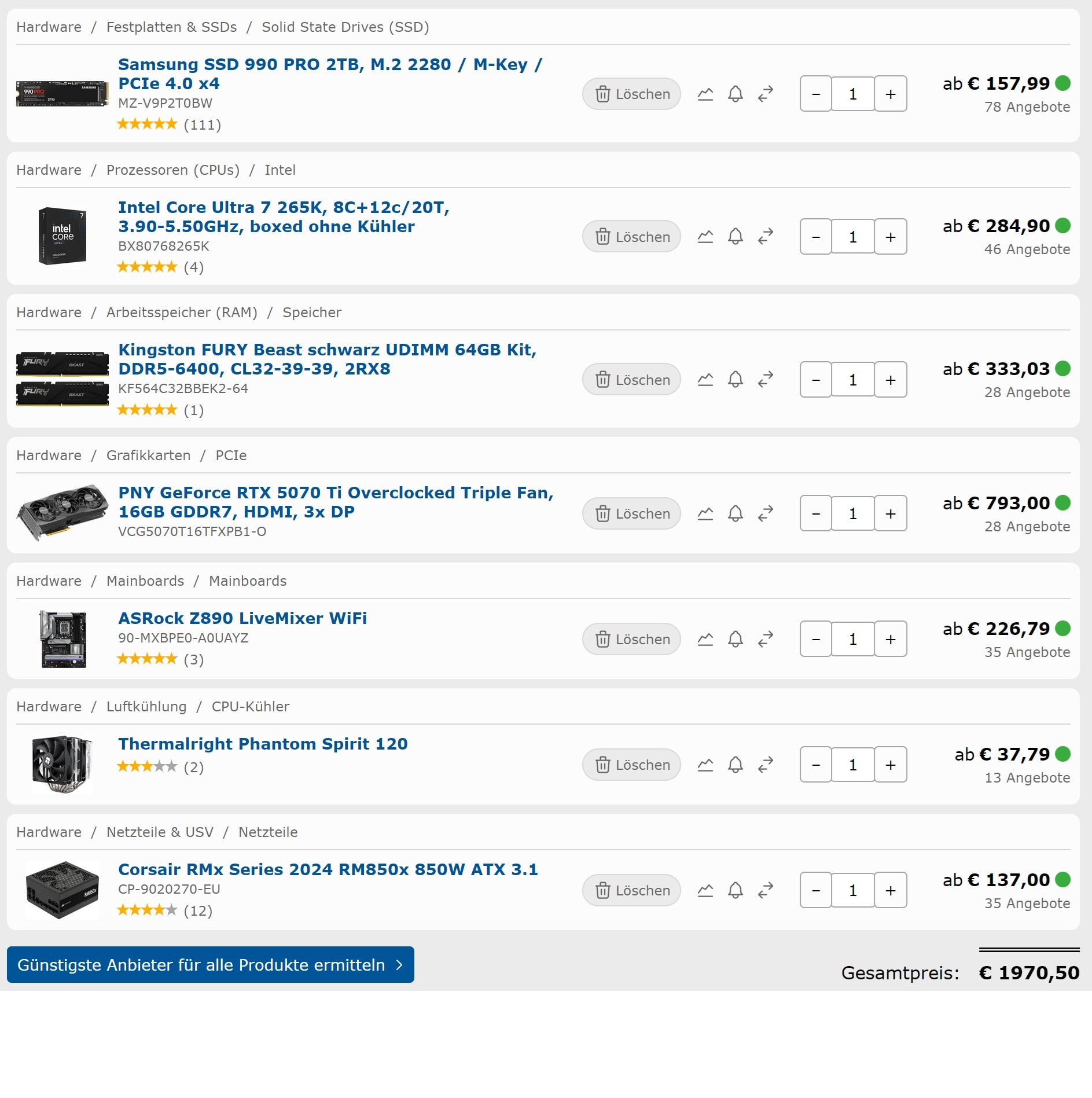Go to Festplatten & SSDs breadcrumb
This screenshot has height=1098, width=1092.
[x=171, y=27]
